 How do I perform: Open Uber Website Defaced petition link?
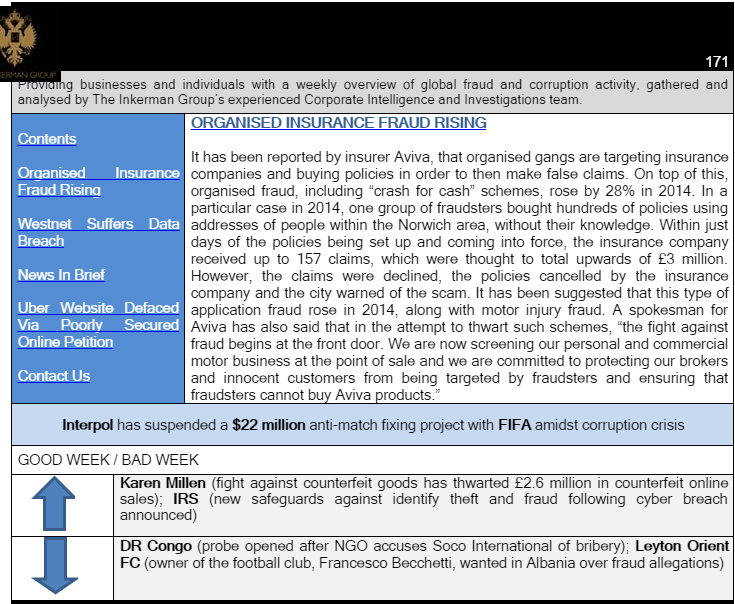click(x=98, y=325)
